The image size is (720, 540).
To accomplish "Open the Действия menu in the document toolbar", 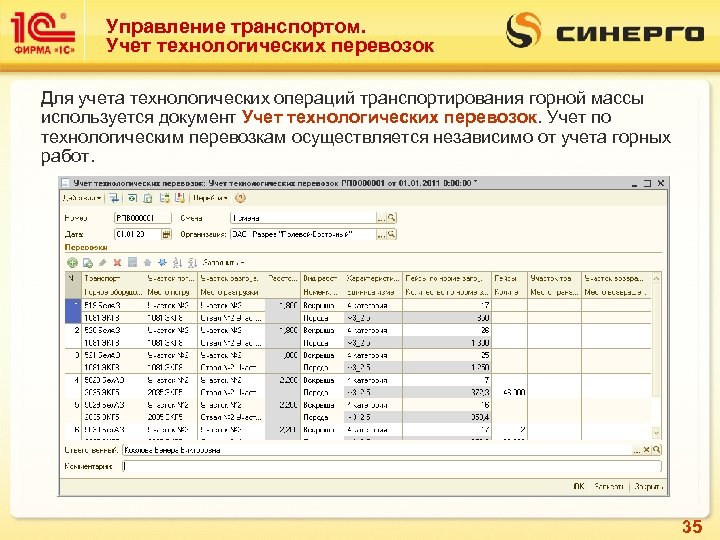I will pos(82,198).
